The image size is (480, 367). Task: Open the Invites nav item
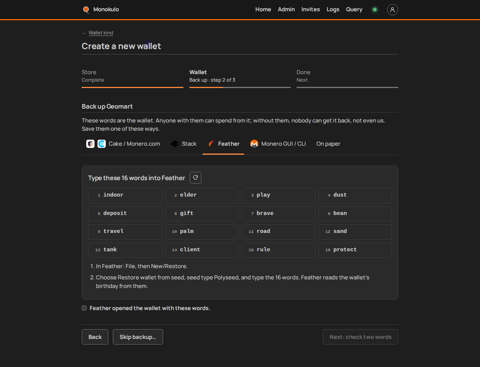tap(311, 10)
